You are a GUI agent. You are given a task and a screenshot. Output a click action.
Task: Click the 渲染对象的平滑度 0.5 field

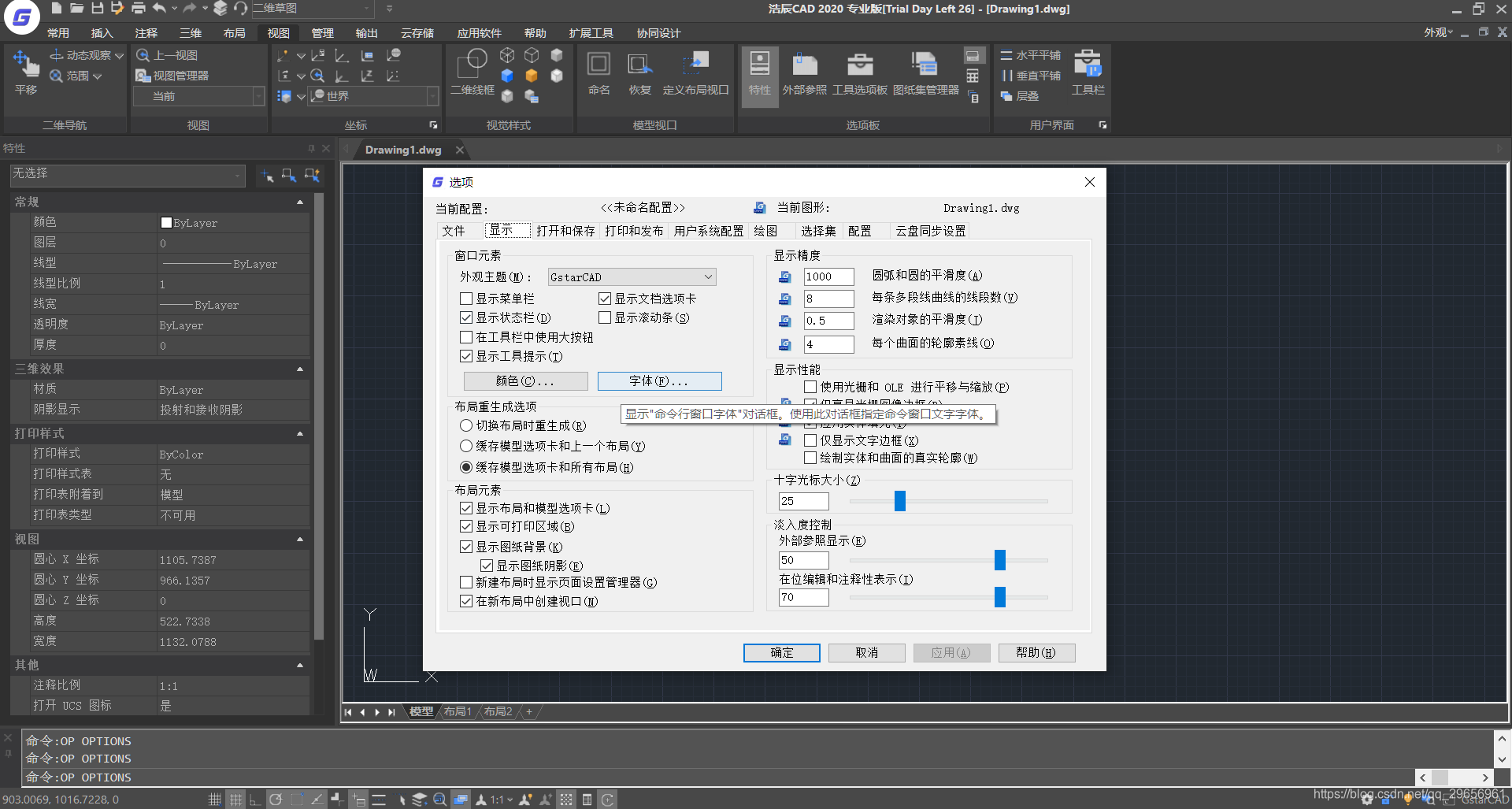coord(828,321)
